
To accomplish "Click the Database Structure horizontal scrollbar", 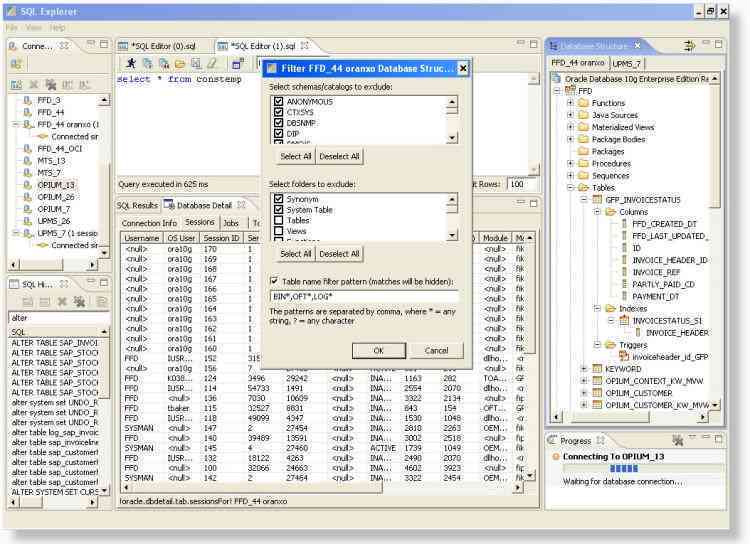I will (629, 417).
